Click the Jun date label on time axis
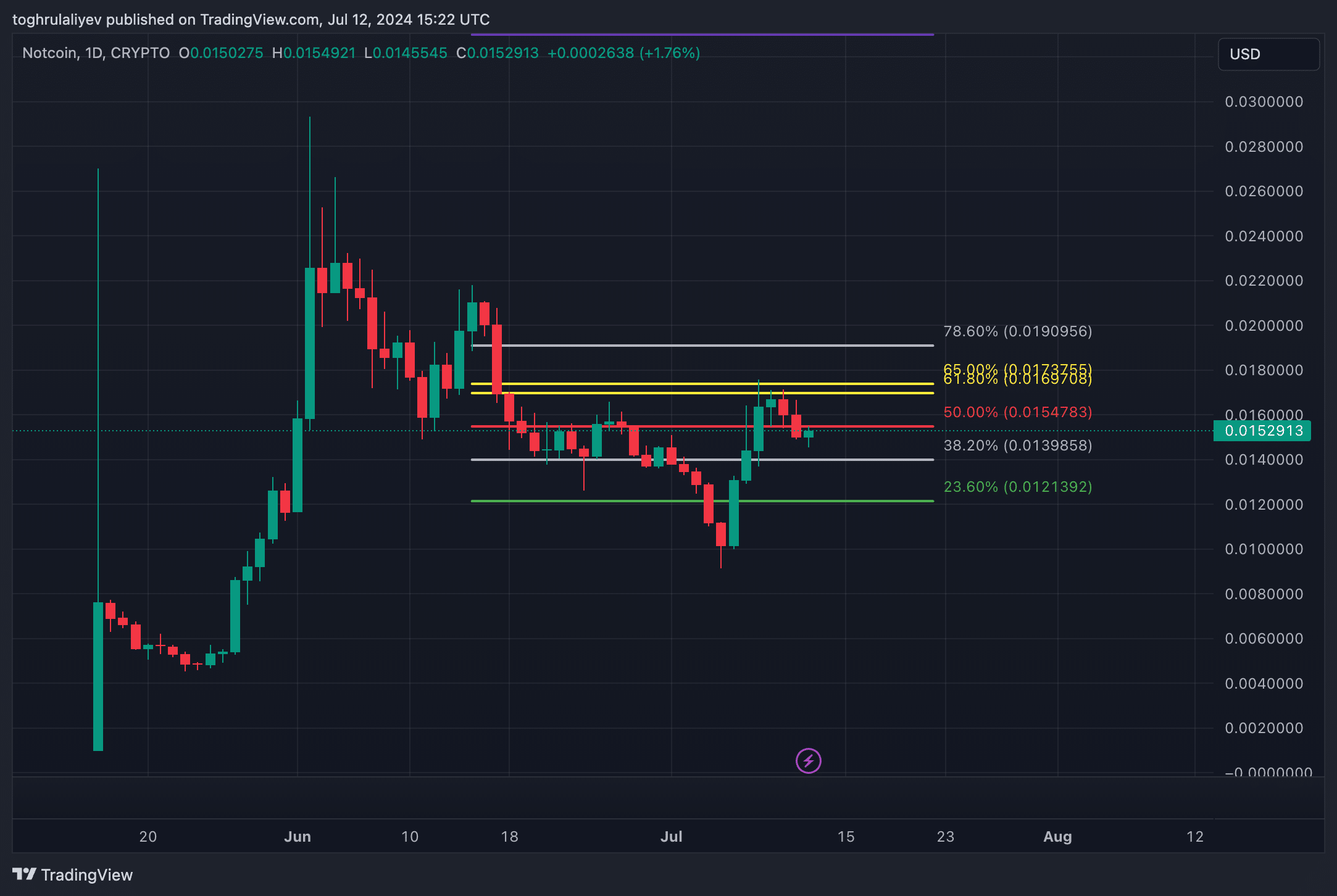1337x896 pixels. 298,837
